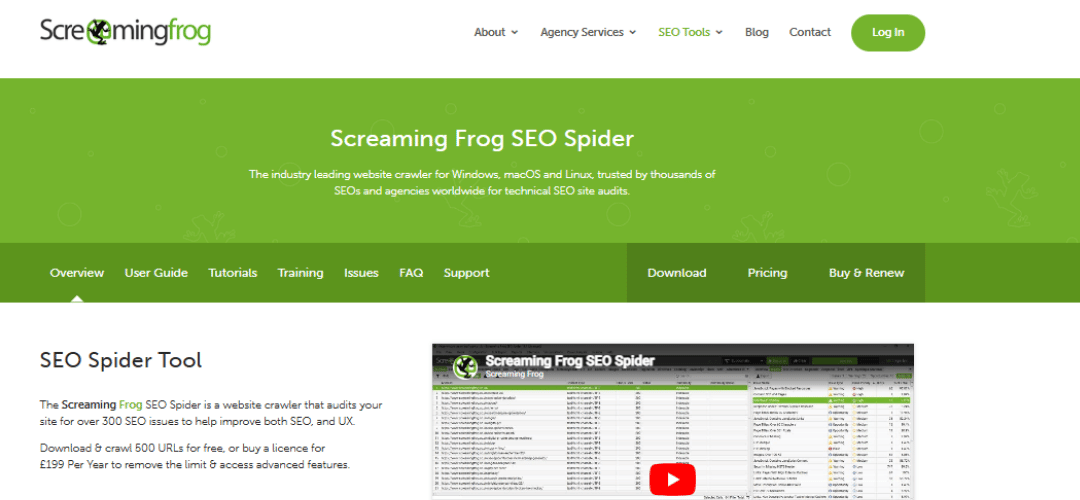Click the Screaming Frog logo
Screen dimensions: 1080x500
[125, 32]
